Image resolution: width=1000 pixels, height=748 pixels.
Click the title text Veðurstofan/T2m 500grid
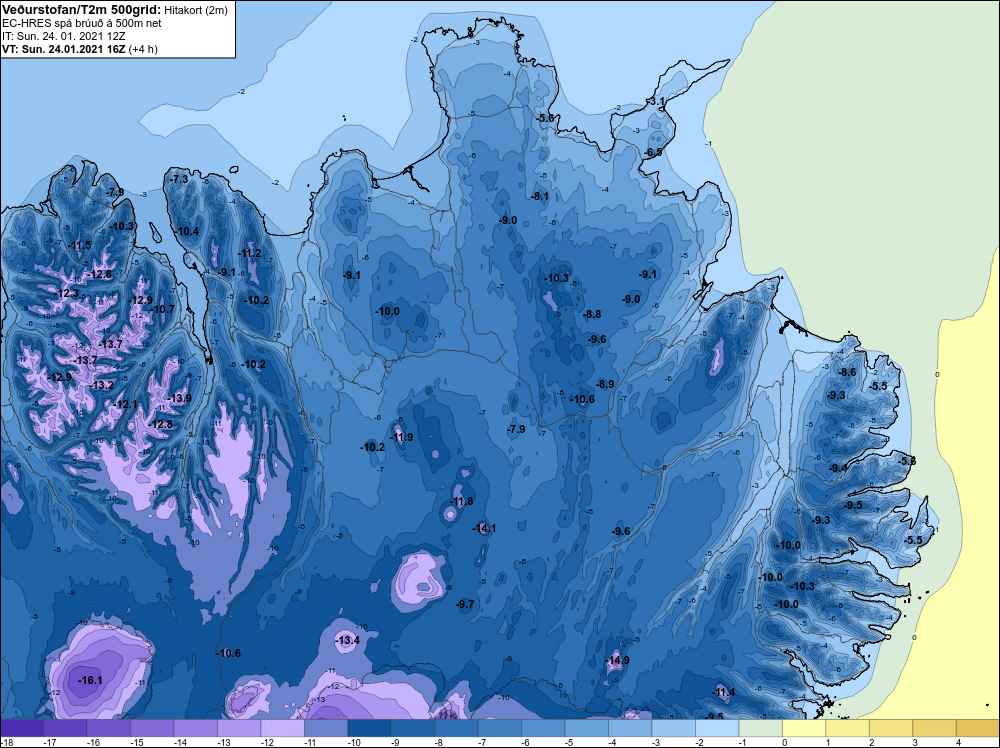pos(81,10)
